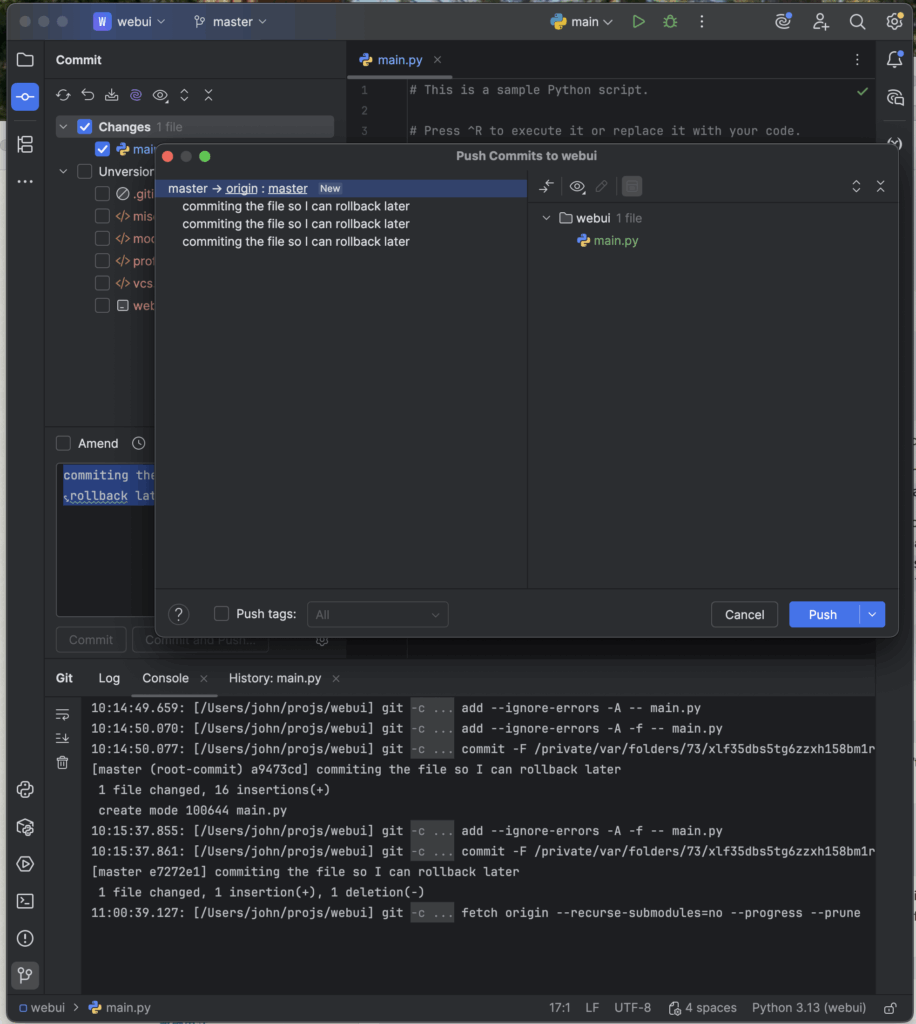
Task: Open the AI assistant spiral icon in the title bar
Action: [783, 22]
